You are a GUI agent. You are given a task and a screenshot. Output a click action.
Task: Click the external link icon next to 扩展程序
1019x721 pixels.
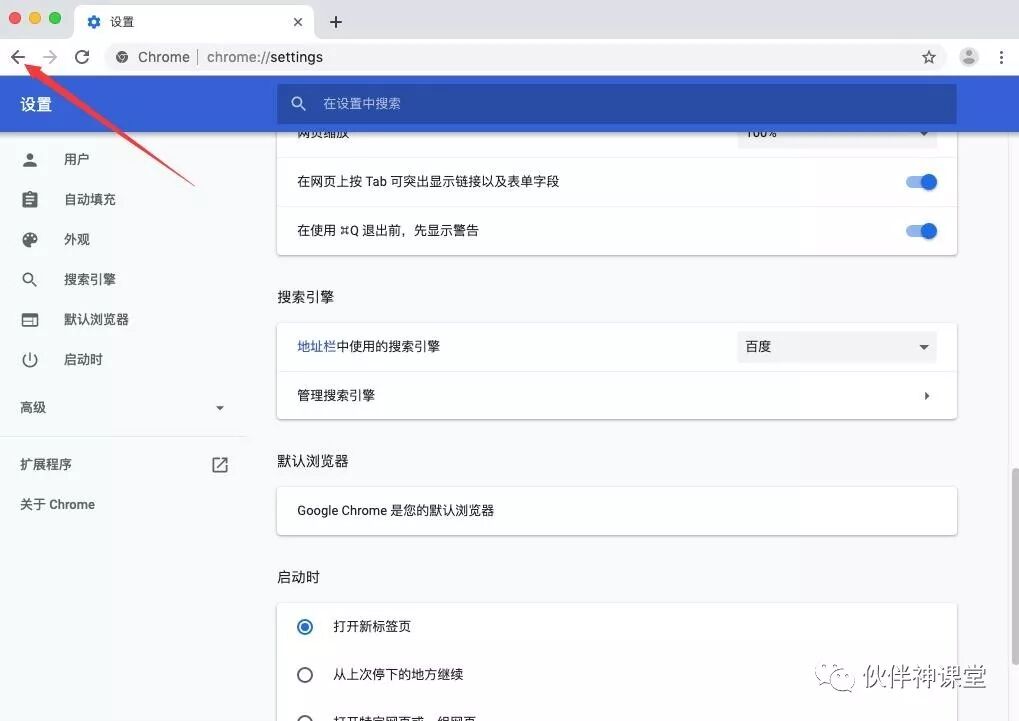coord(220,464)
